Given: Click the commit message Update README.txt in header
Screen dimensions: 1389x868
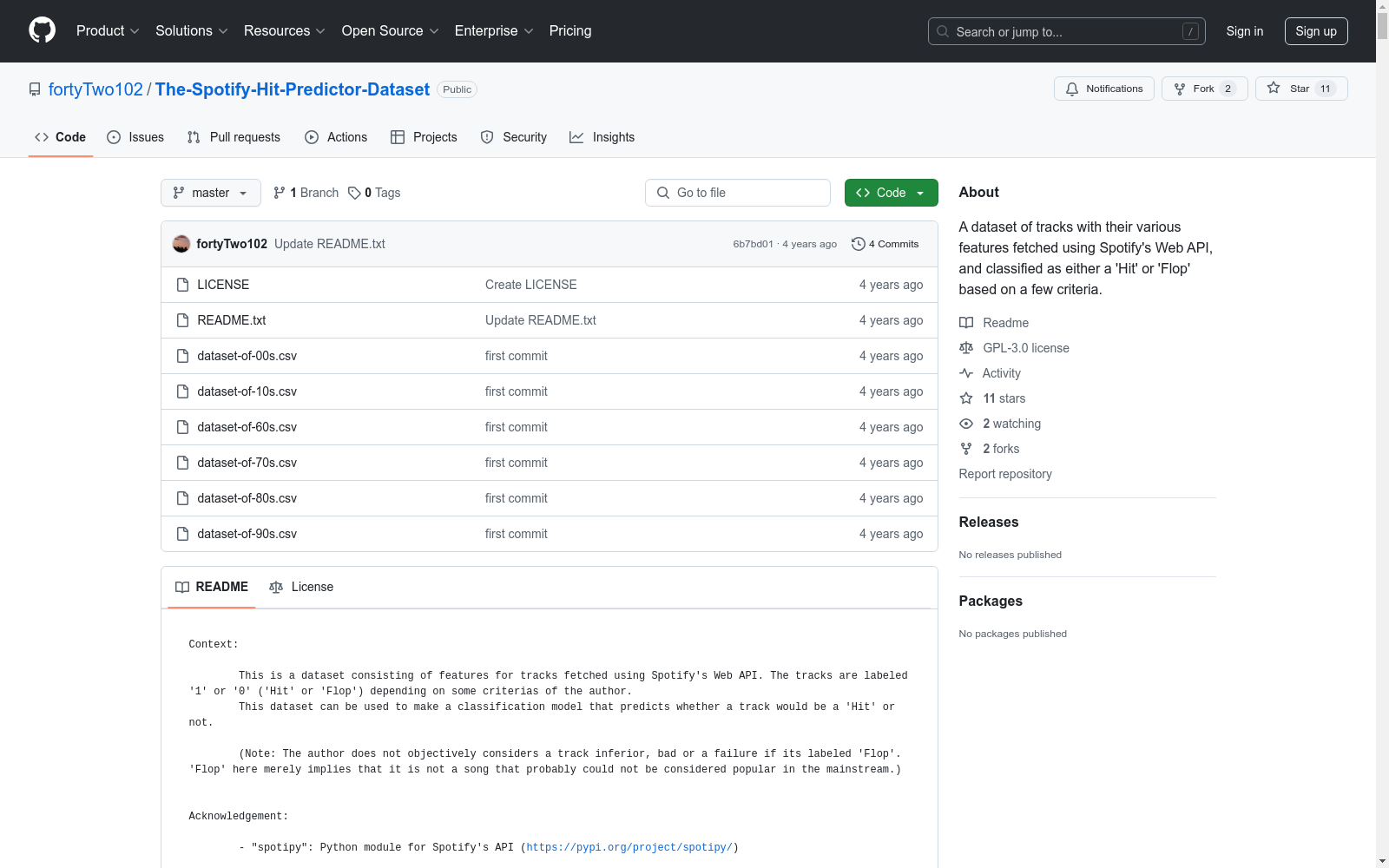Looking at the screenshot, I should (330, 244).
